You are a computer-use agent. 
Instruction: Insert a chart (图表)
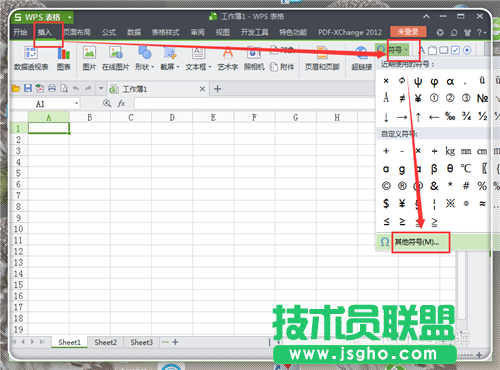pos(63,59)
